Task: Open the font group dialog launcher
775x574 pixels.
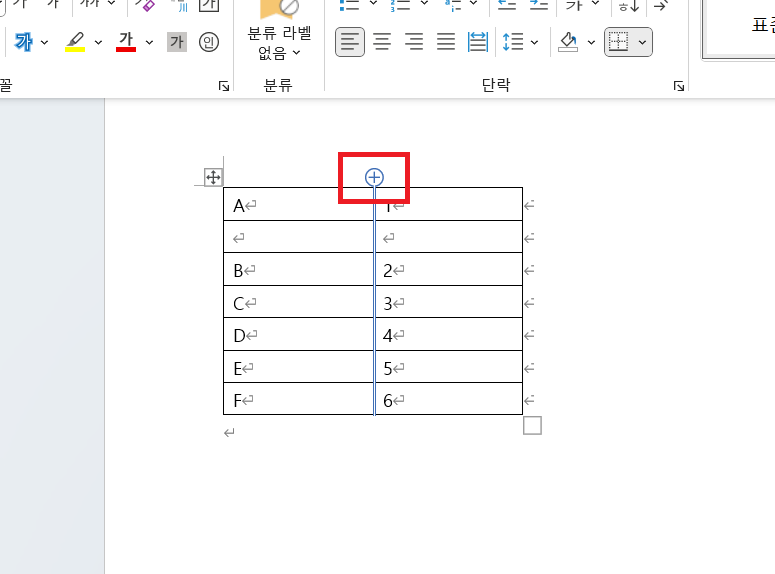Action: point(224,87)
